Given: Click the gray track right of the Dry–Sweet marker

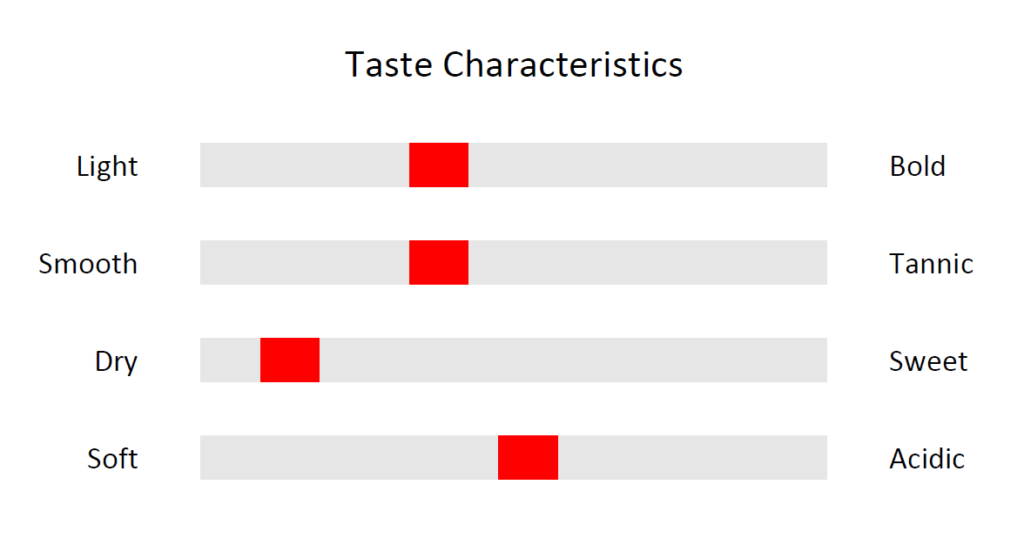Looking at the screenshot, I should tap(573, 360).
